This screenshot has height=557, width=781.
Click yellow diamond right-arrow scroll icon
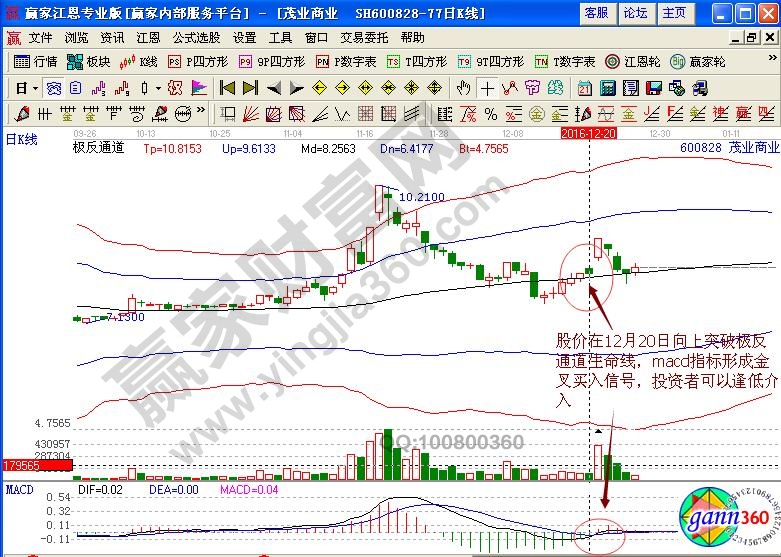pos(343,88)
